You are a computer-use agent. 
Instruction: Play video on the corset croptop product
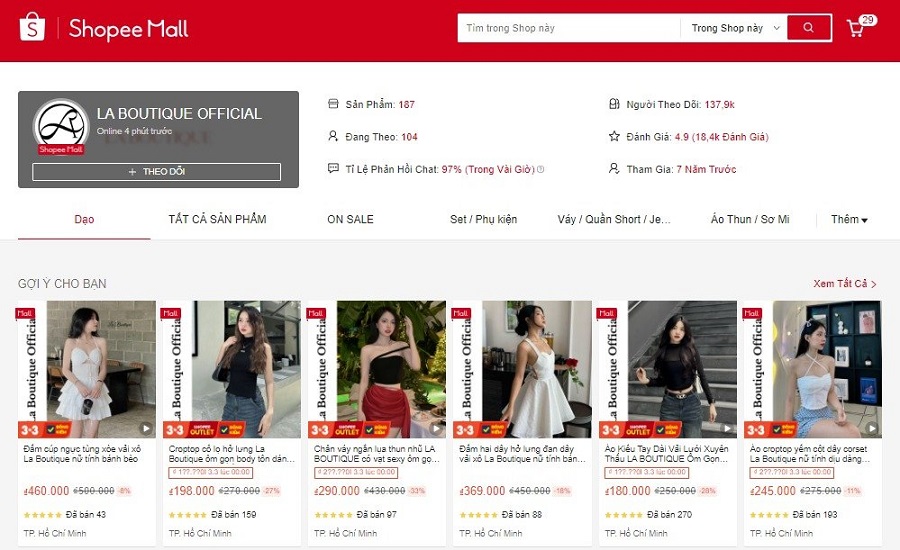point(871,428)
